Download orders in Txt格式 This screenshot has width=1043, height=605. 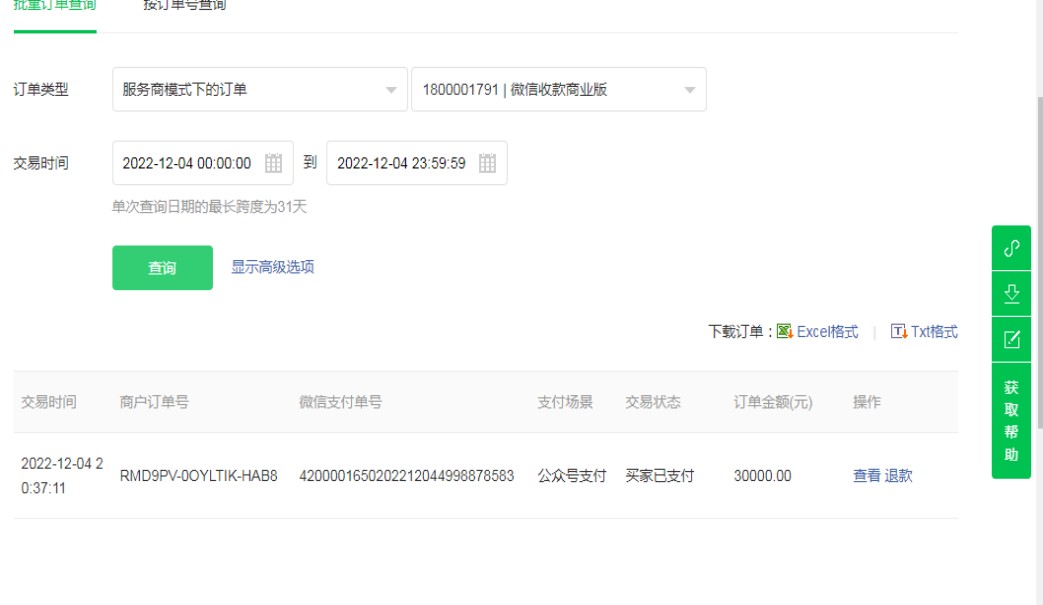925,332
